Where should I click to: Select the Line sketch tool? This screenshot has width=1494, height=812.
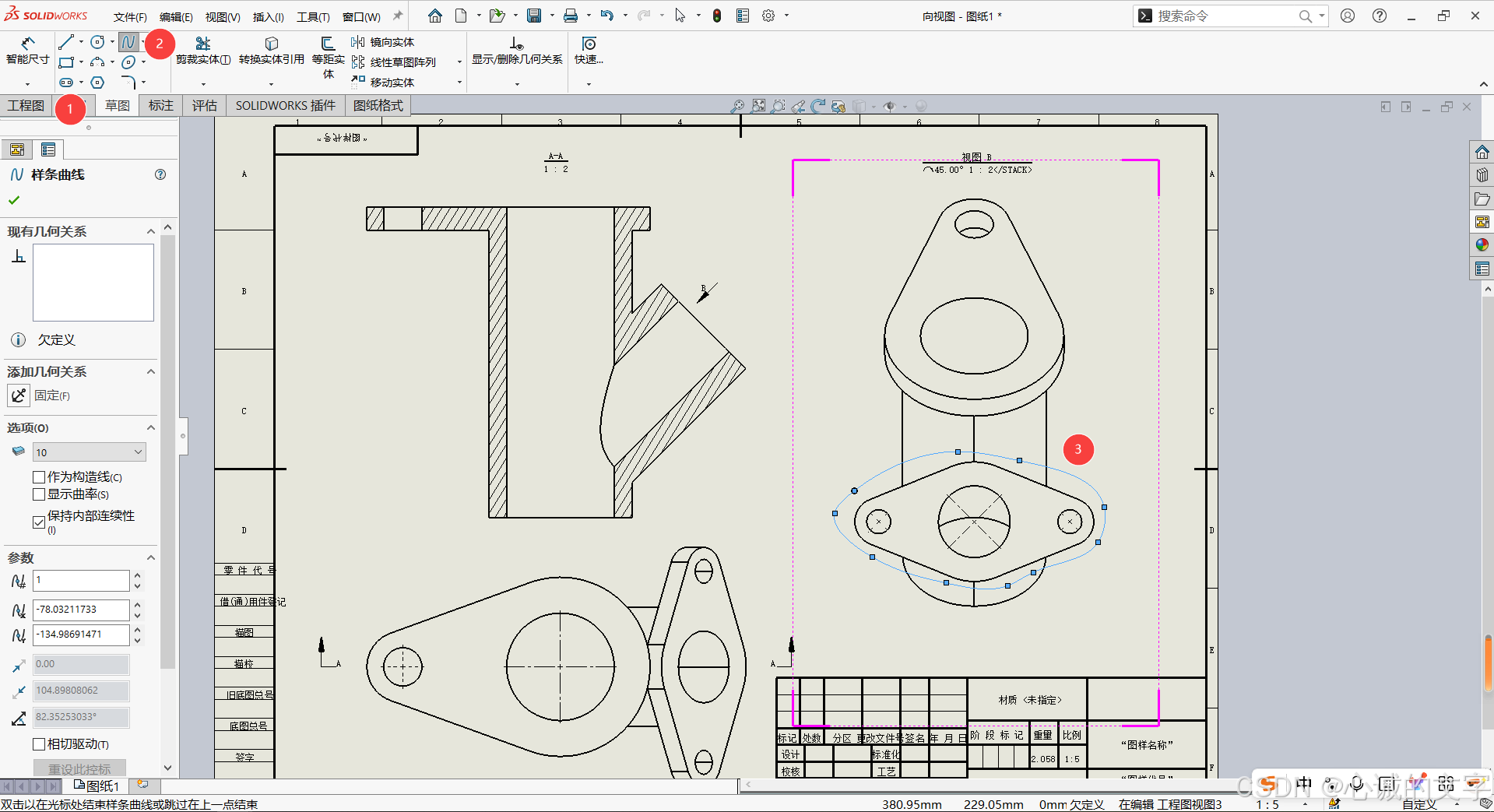coord(66,42)
